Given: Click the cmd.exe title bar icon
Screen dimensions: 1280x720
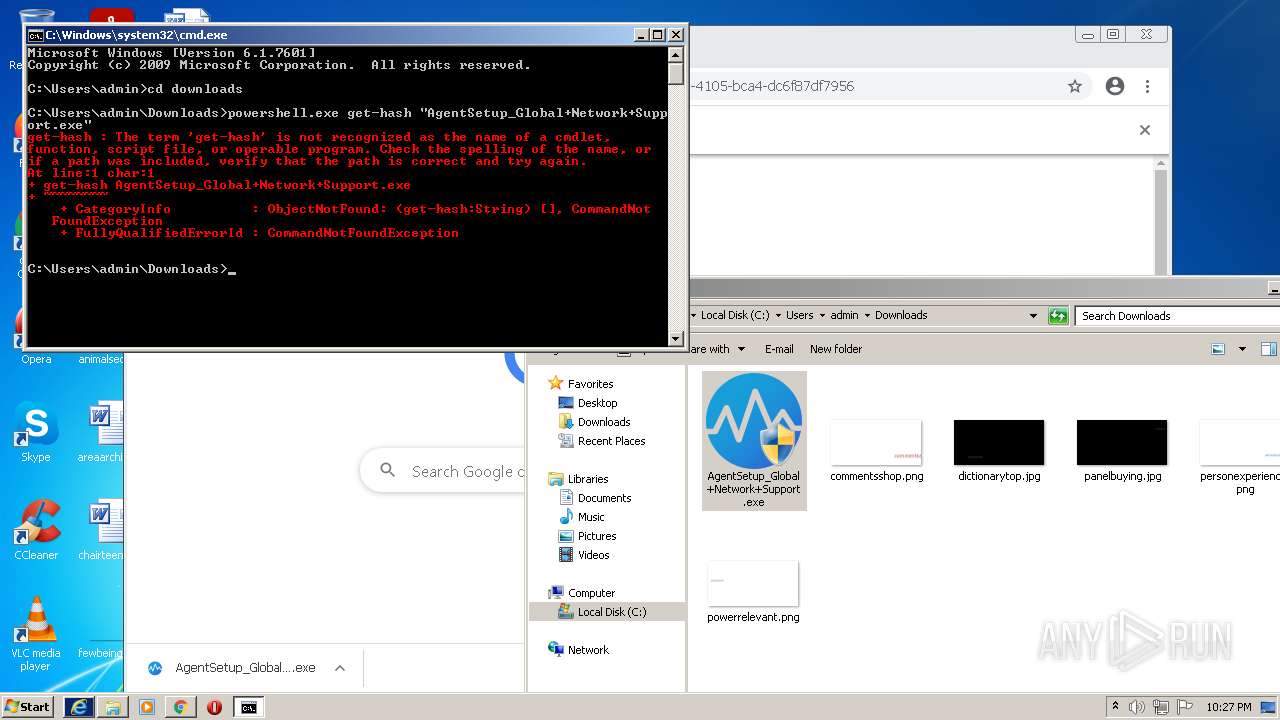Looking at the screenshot, I should pos(36,35).
